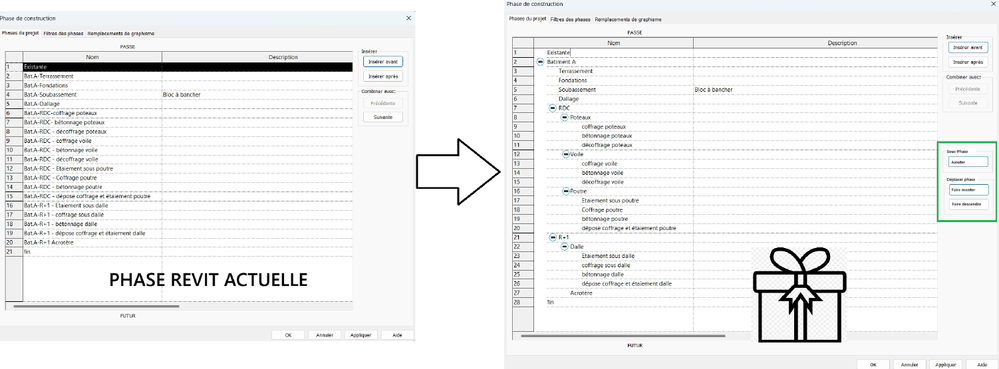Image resolution: width=999 pixels, height=369 pixels.
Task: Collapse the Batiment A node in right dialog
Action: [x=540, y=62]
